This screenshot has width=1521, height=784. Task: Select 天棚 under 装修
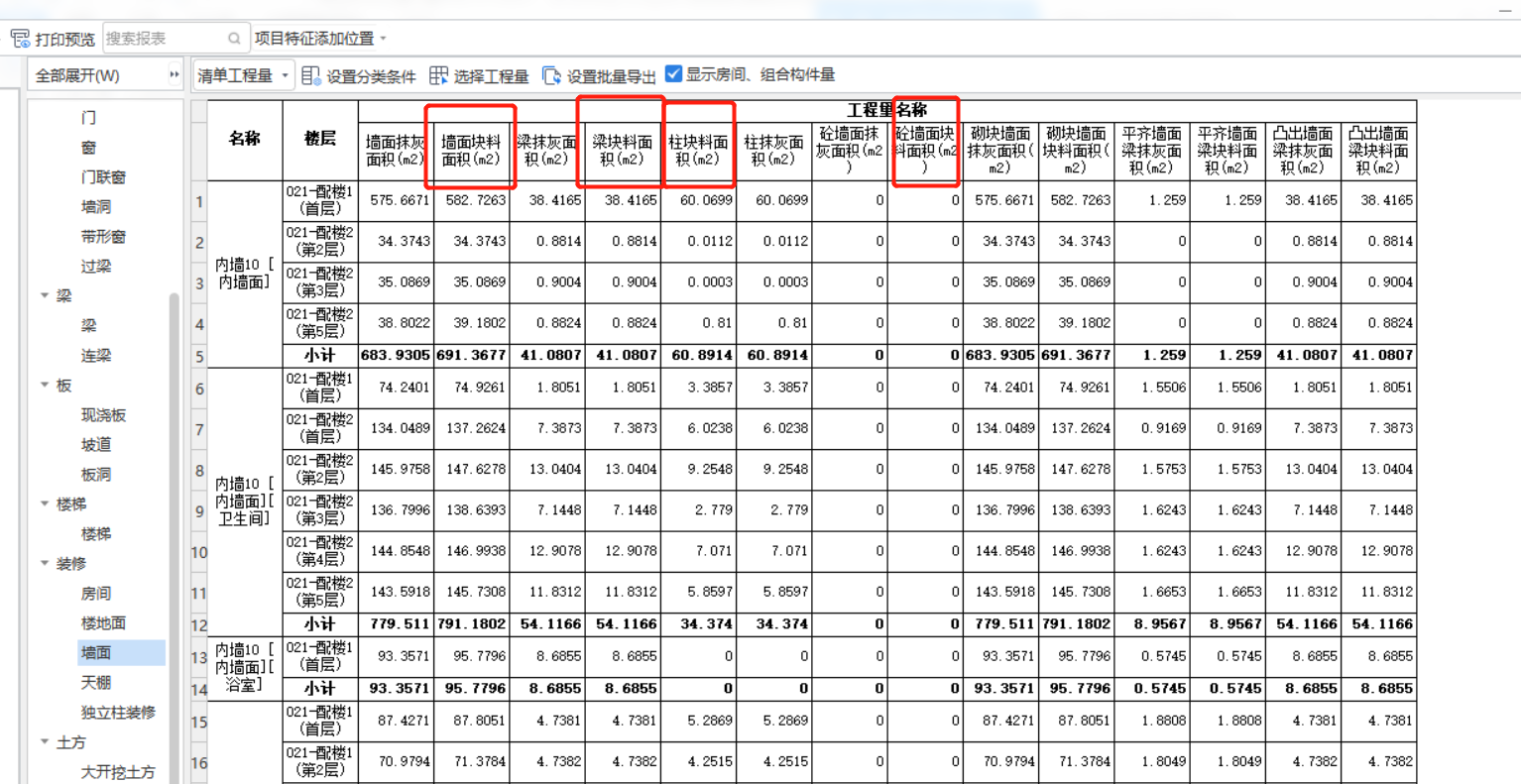(x=96, y=682)
